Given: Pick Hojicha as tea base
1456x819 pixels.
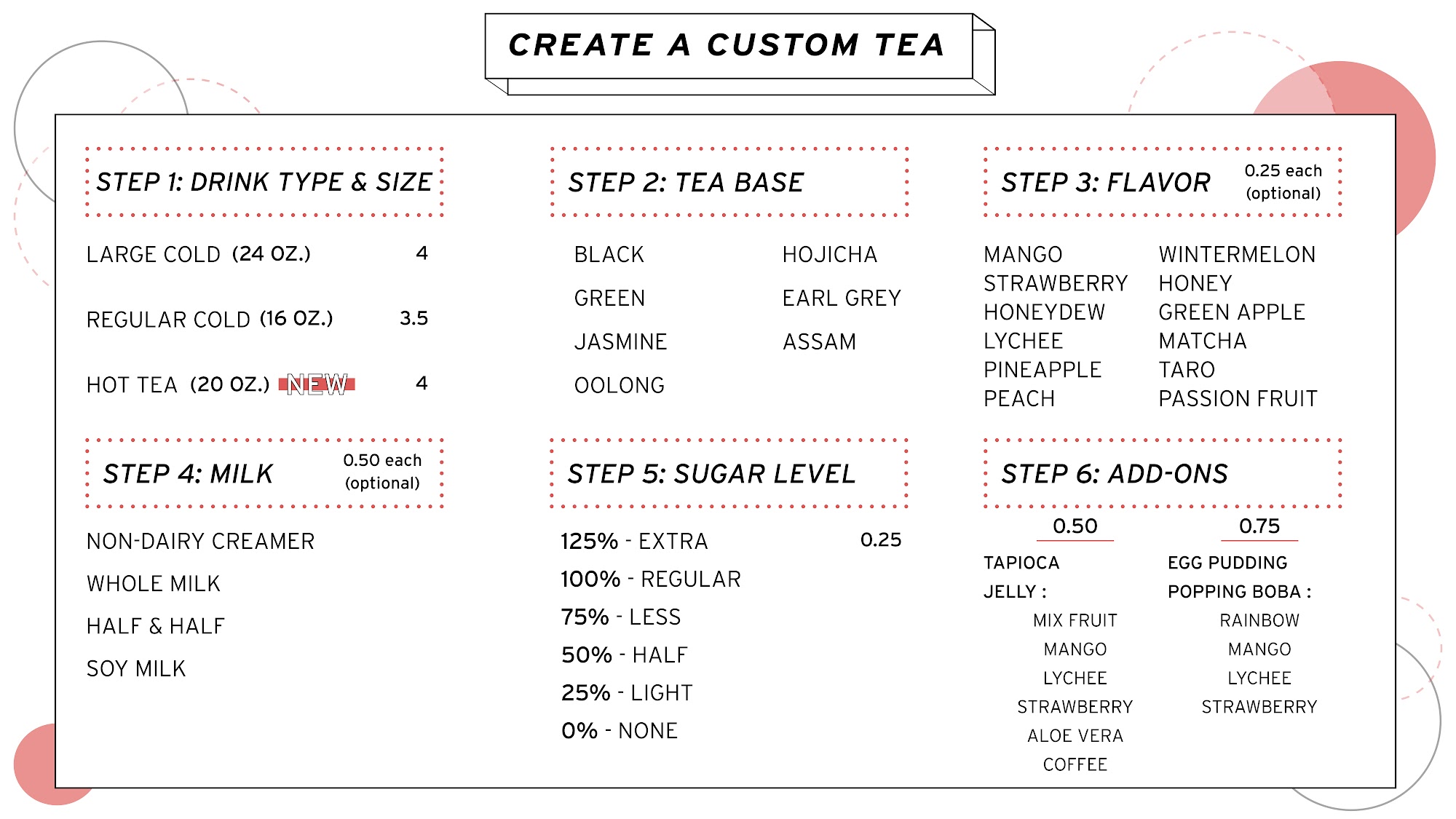Looking at the screenshot, I should coord(830,255).
